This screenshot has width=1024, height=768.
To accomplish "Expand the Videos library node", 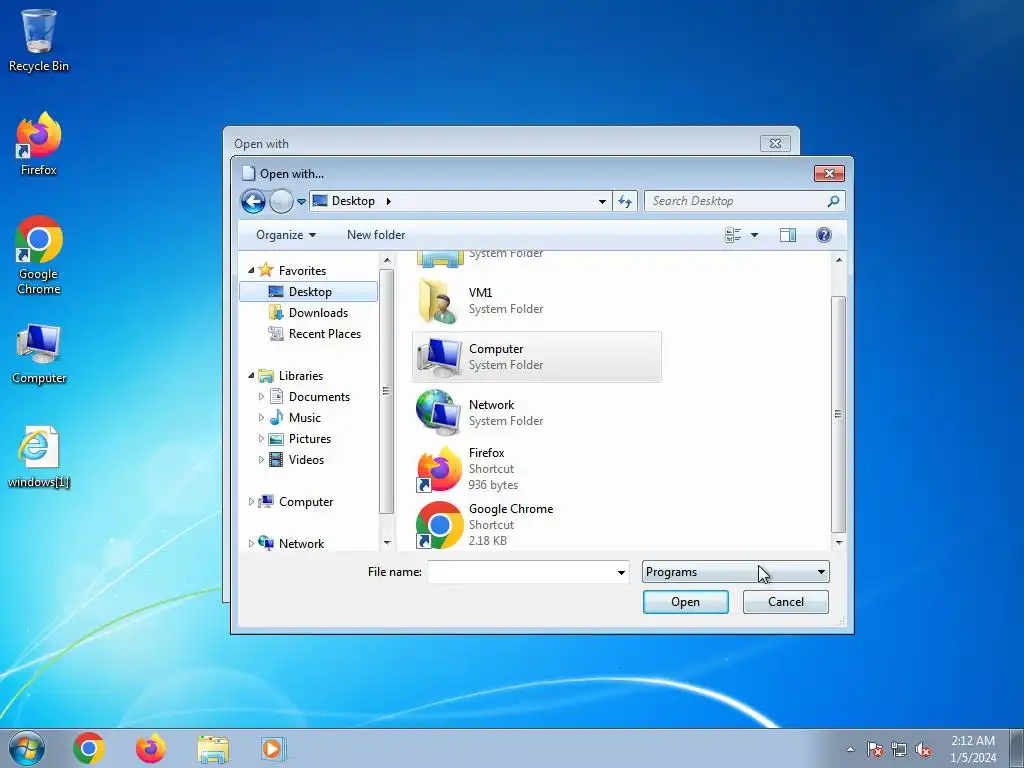I will click(x=261, y=460).
